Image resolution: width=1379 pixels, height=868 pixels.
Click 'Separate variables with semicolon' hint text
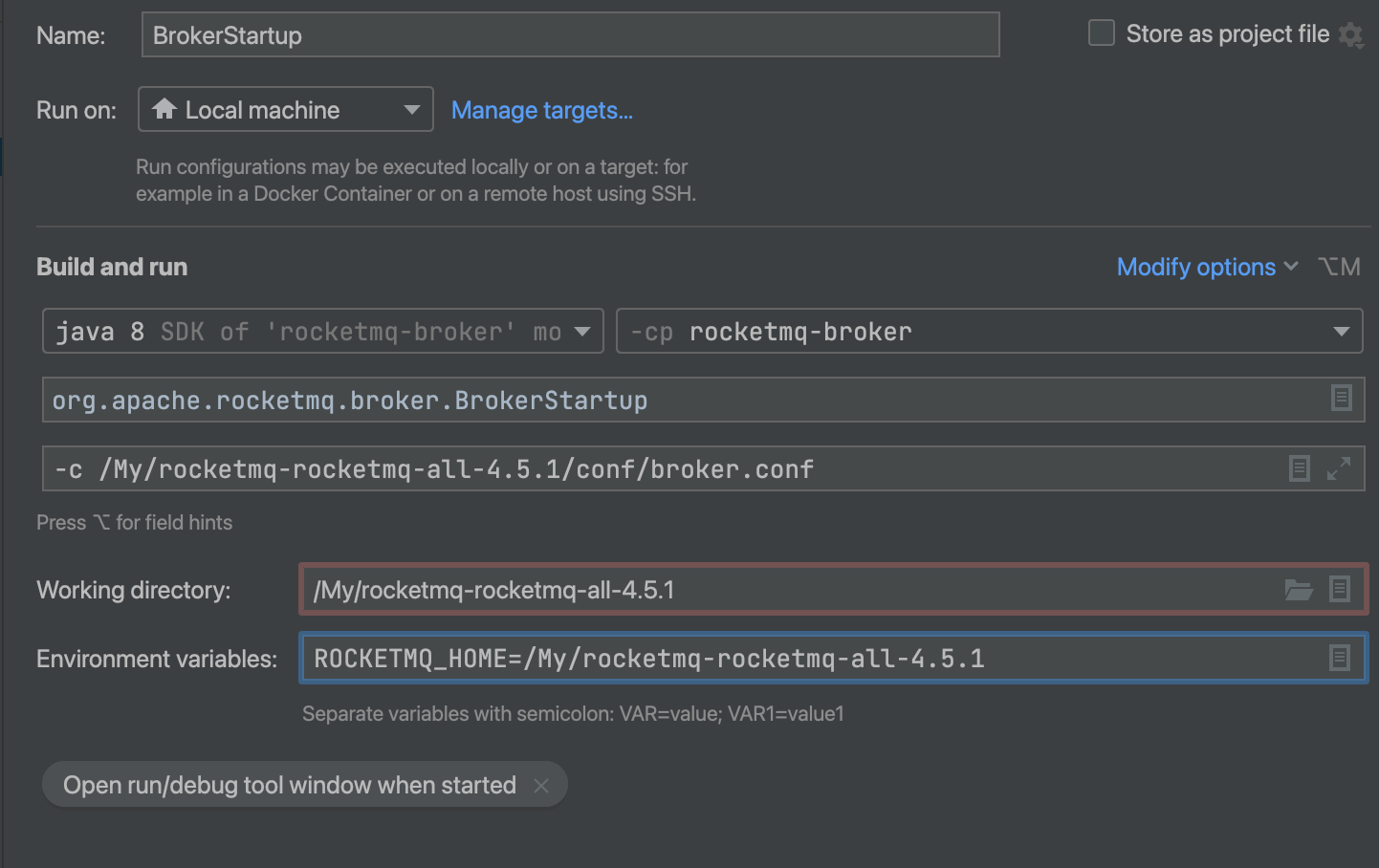pyautogui.click(x=573, y=713)
